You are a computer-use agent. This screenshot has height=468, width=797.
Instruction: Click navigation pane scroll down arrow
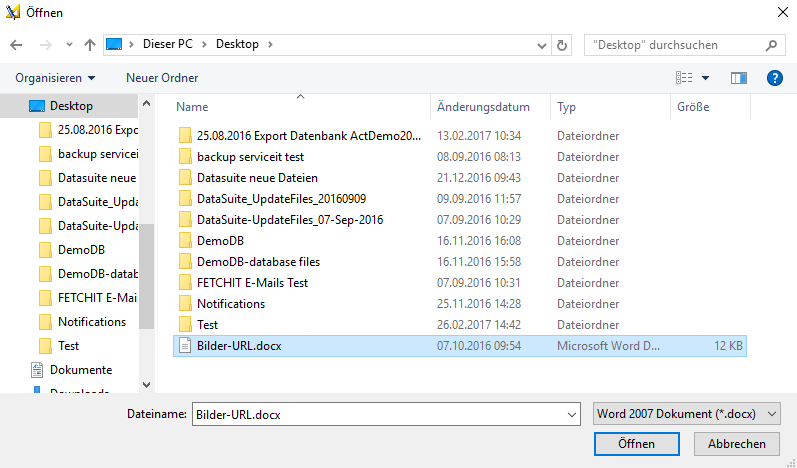(x=146, y=385)
